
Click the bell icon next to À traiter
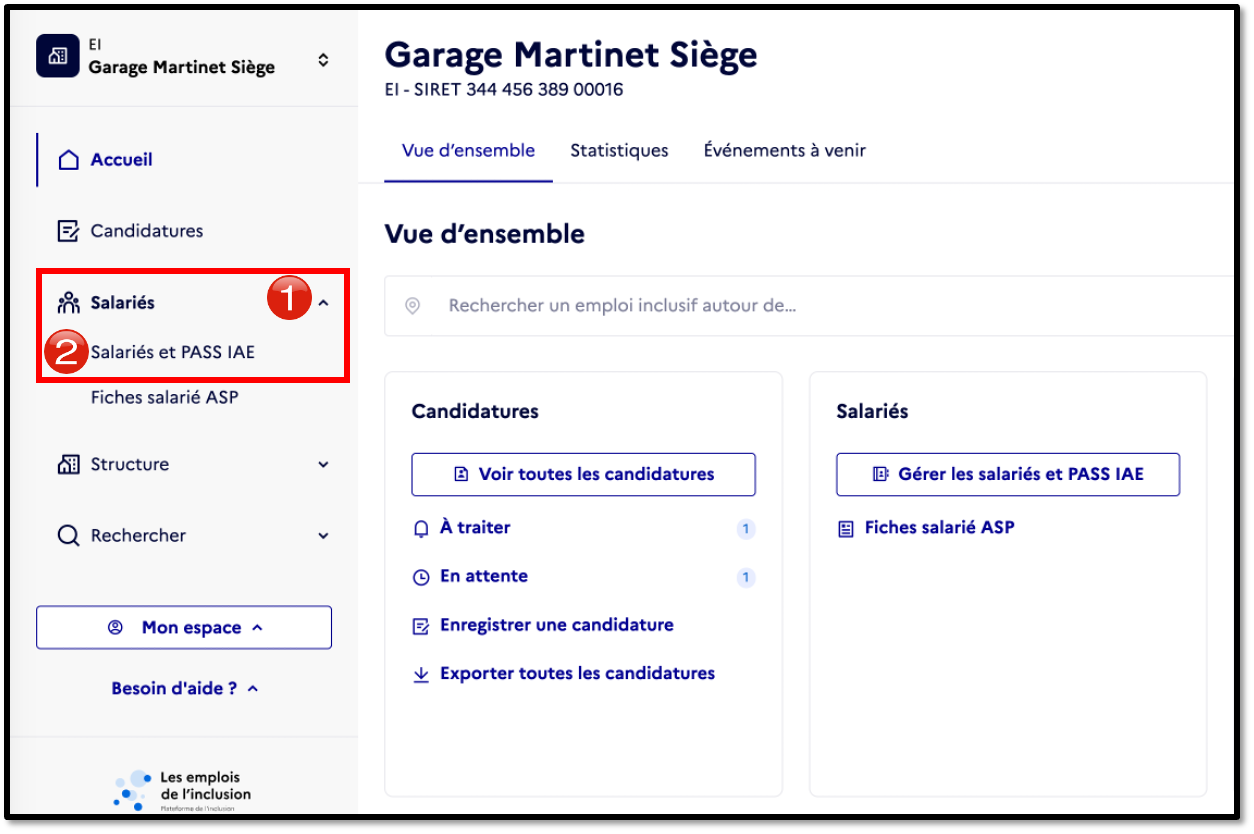[x=421, y=528]
